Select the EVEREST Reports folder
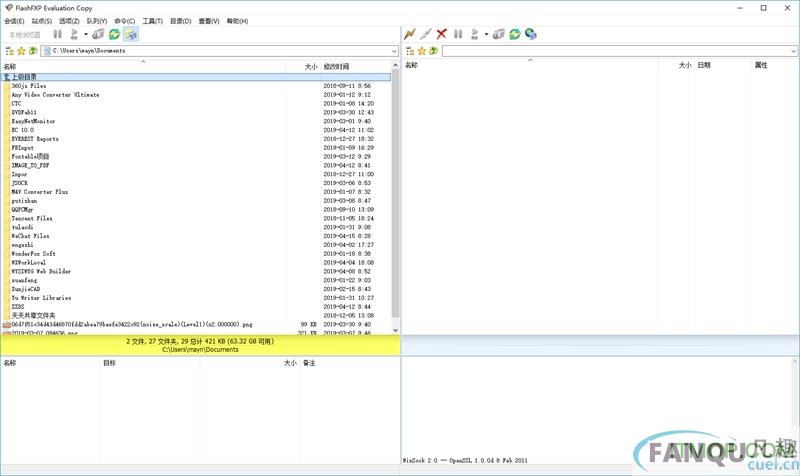800x476 pixels. click(196, 139)
